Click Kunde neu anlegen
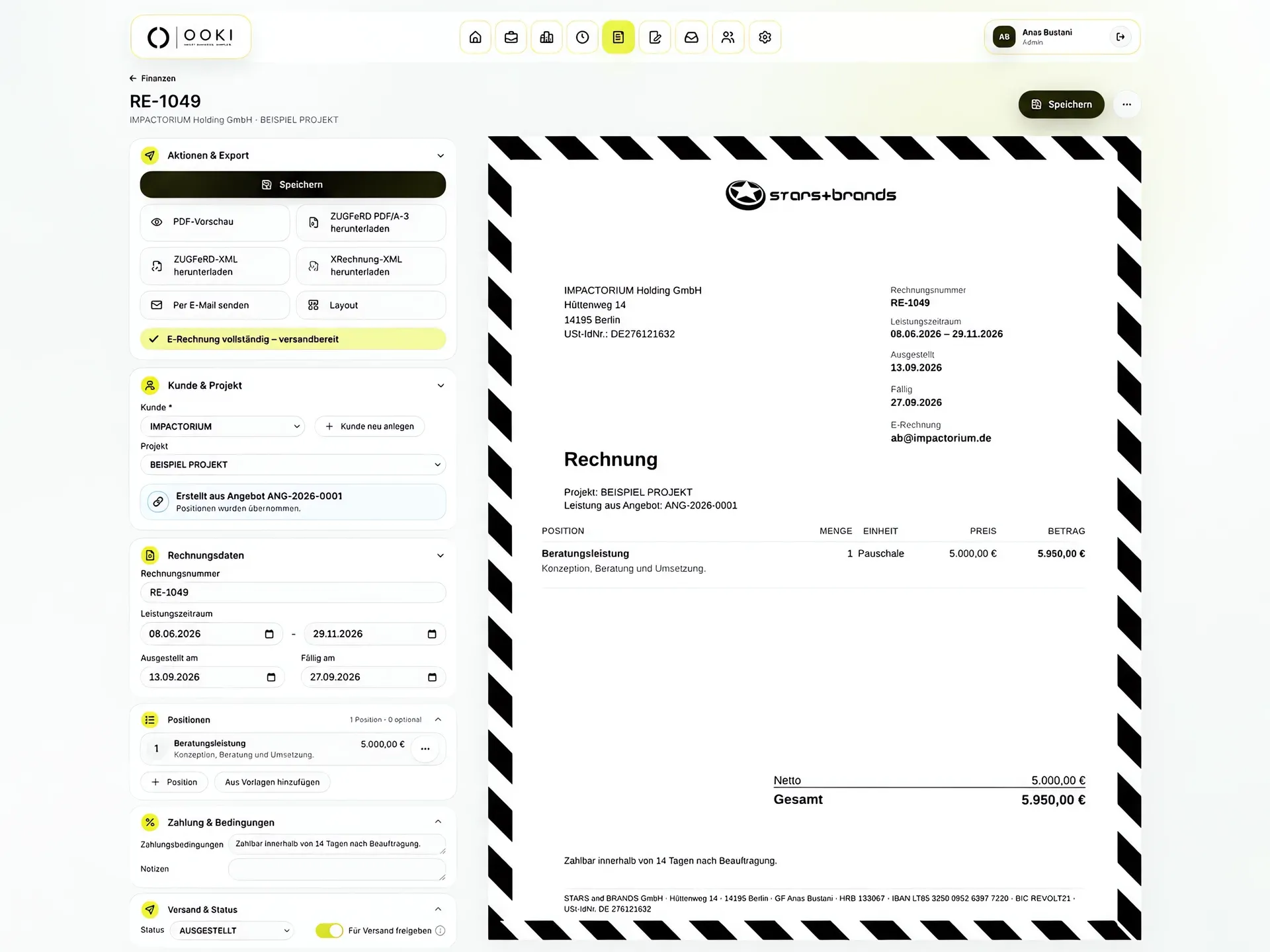Screen dimensions: 1270x952 [370, 426]
